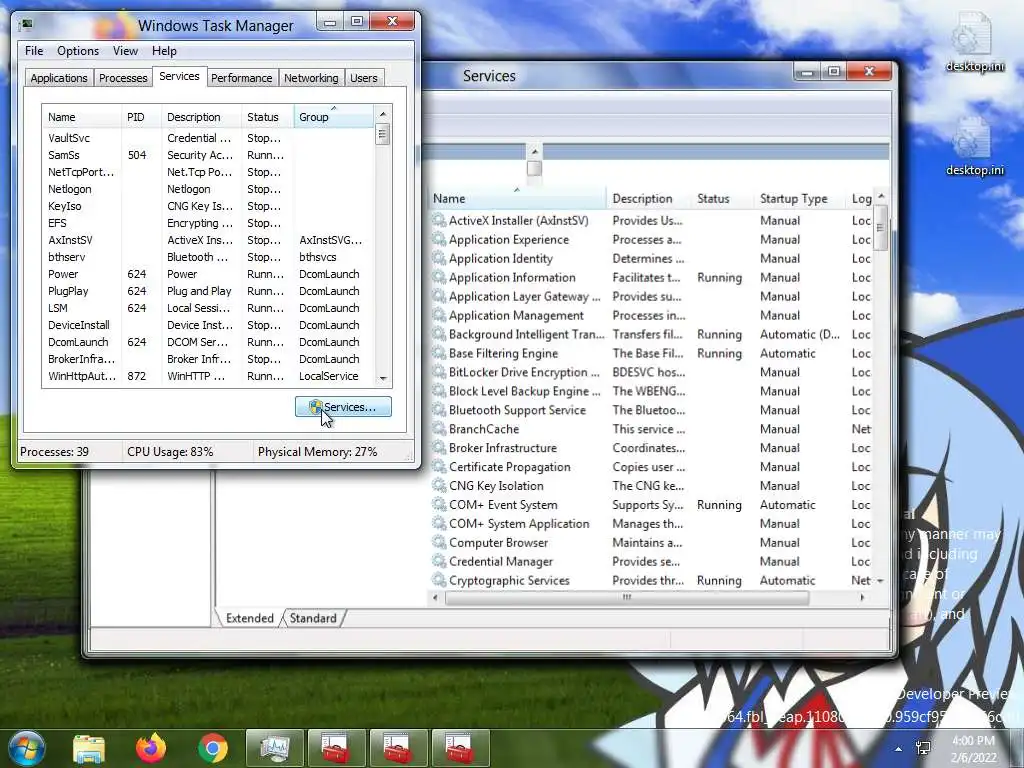Click gear icon of Base Filtering Engine

tap(439, 353)
